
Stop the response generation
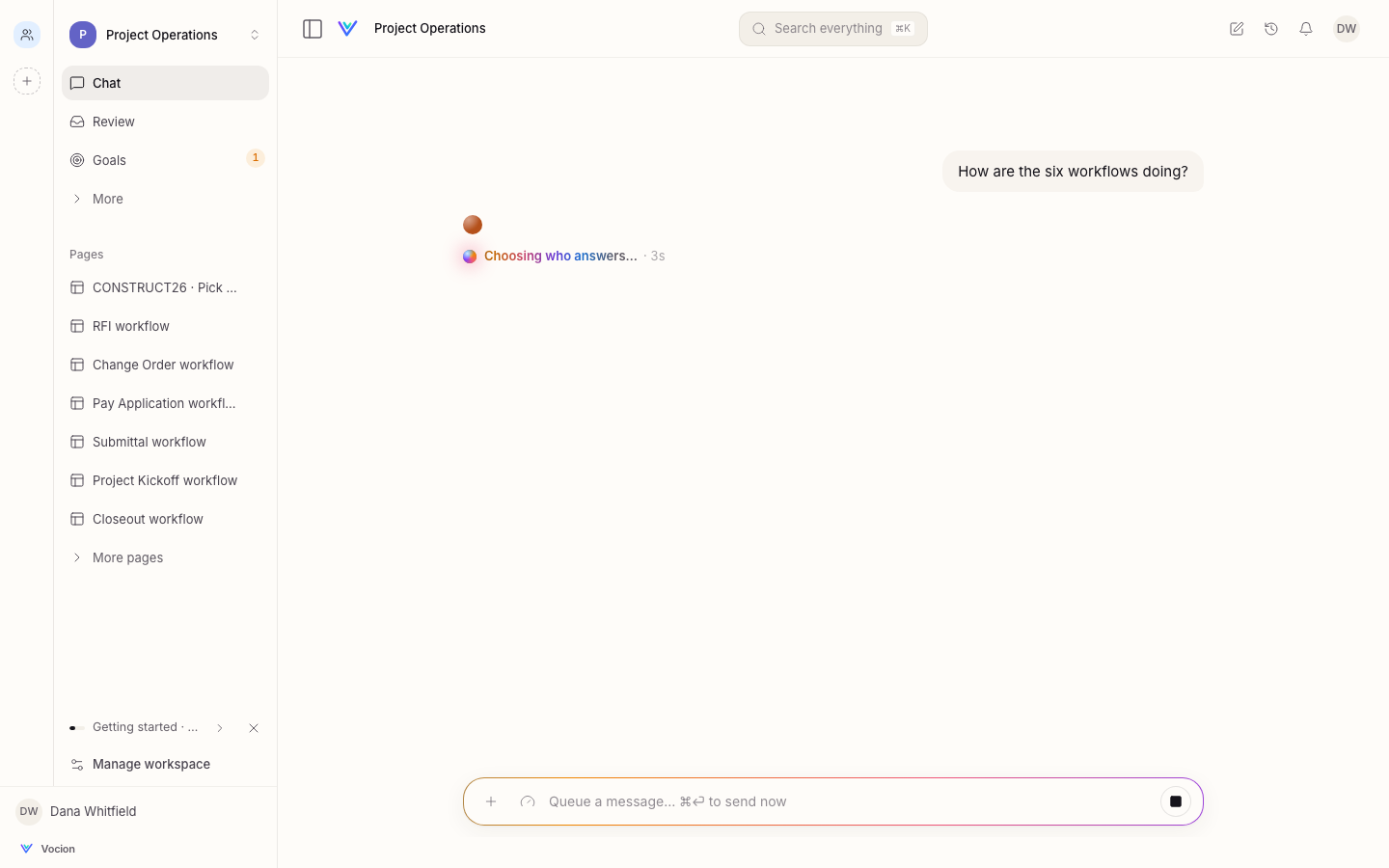coord(1176,801)
